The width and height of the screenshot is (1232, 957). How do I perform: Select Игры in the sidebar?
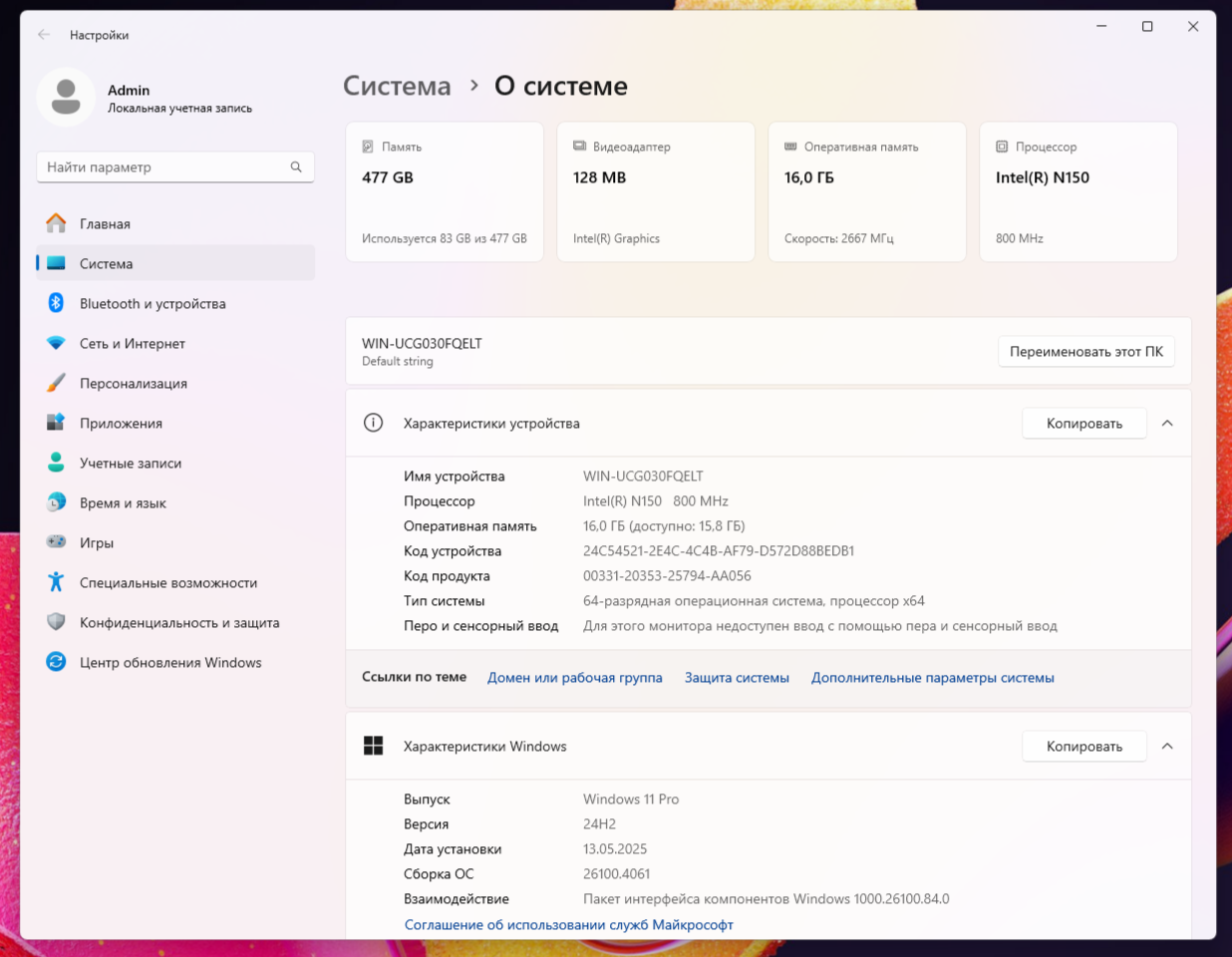pyautogui.click(x=175, y=542)
